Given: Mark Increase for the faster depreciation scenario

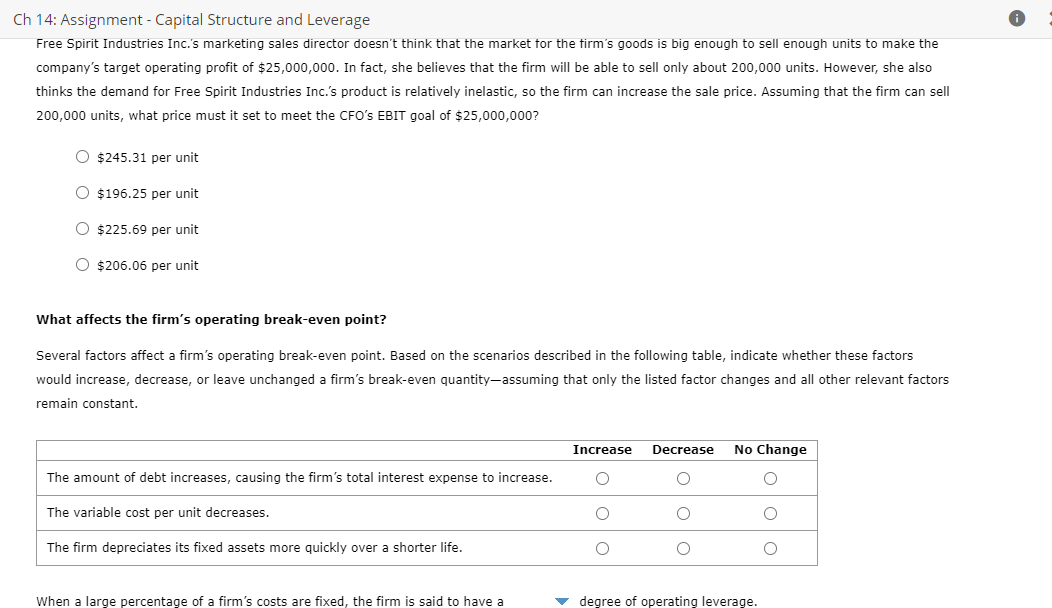Looking at the screenshot, I should [x=602, y=548].
